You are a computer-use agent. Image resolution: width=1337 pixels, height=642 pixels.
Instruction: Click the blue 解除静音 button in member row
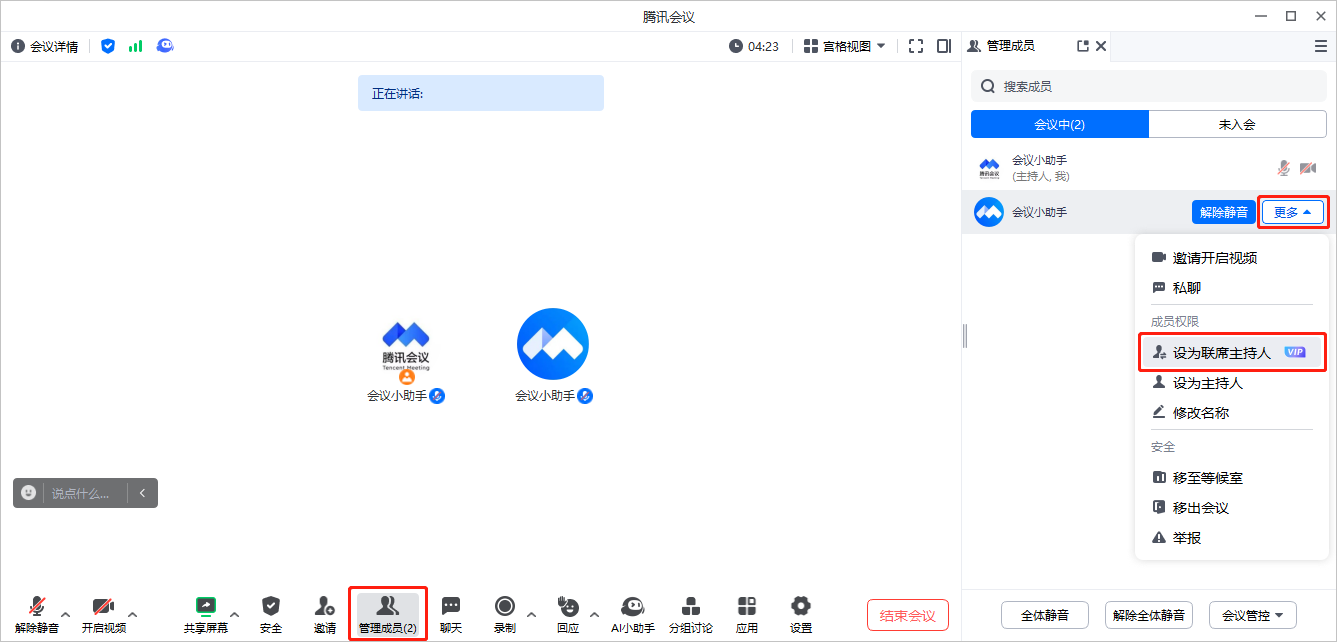tap(1224, 212)
